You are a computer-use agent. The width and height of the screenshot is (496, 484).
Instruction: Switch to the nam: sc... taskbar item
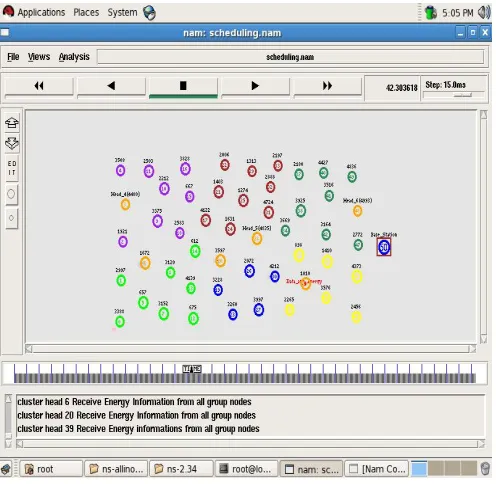311,469
